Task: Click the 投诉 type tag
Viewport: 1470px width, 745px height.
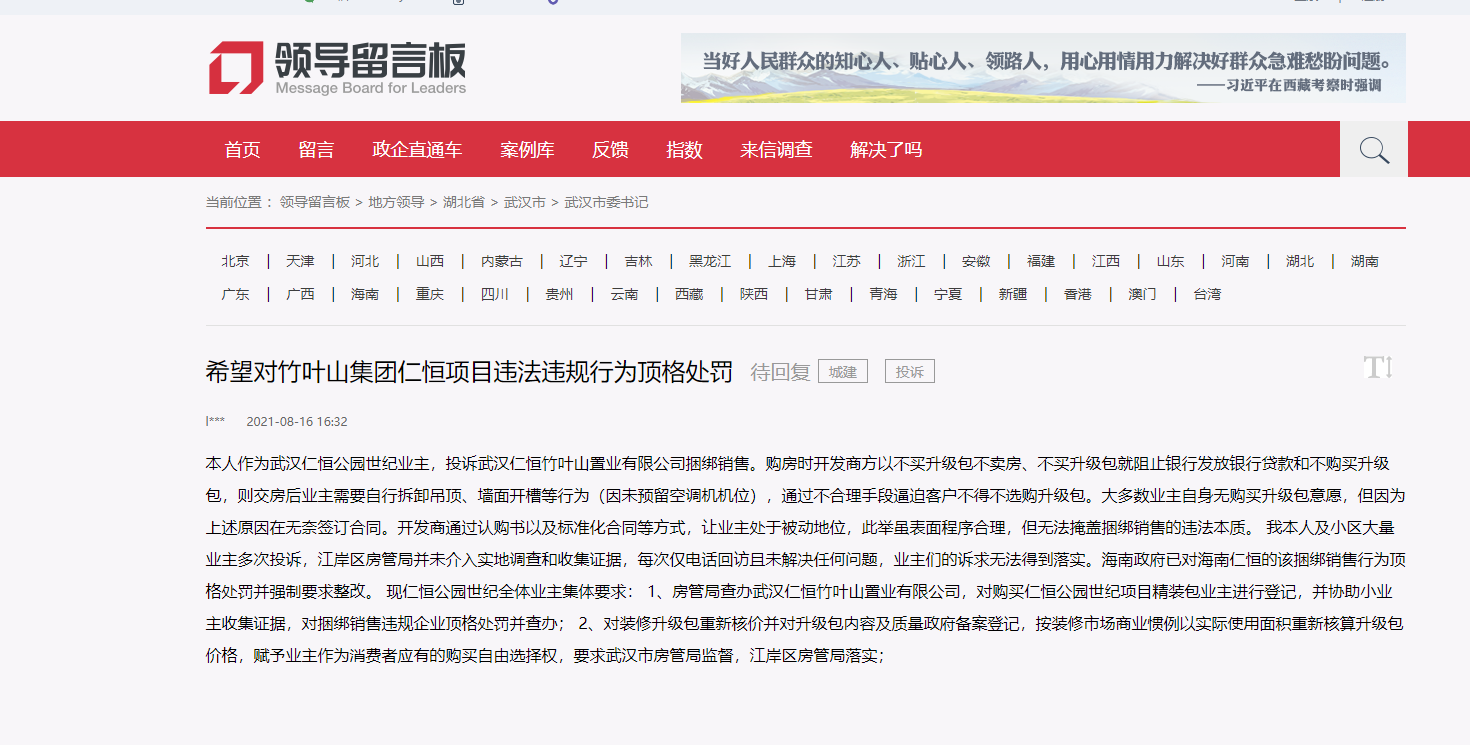Action: [909, 372]
